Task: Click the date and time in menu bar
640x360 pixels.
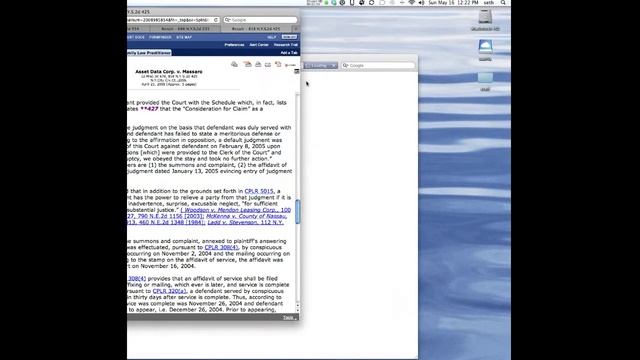Action: coord(453,2)
